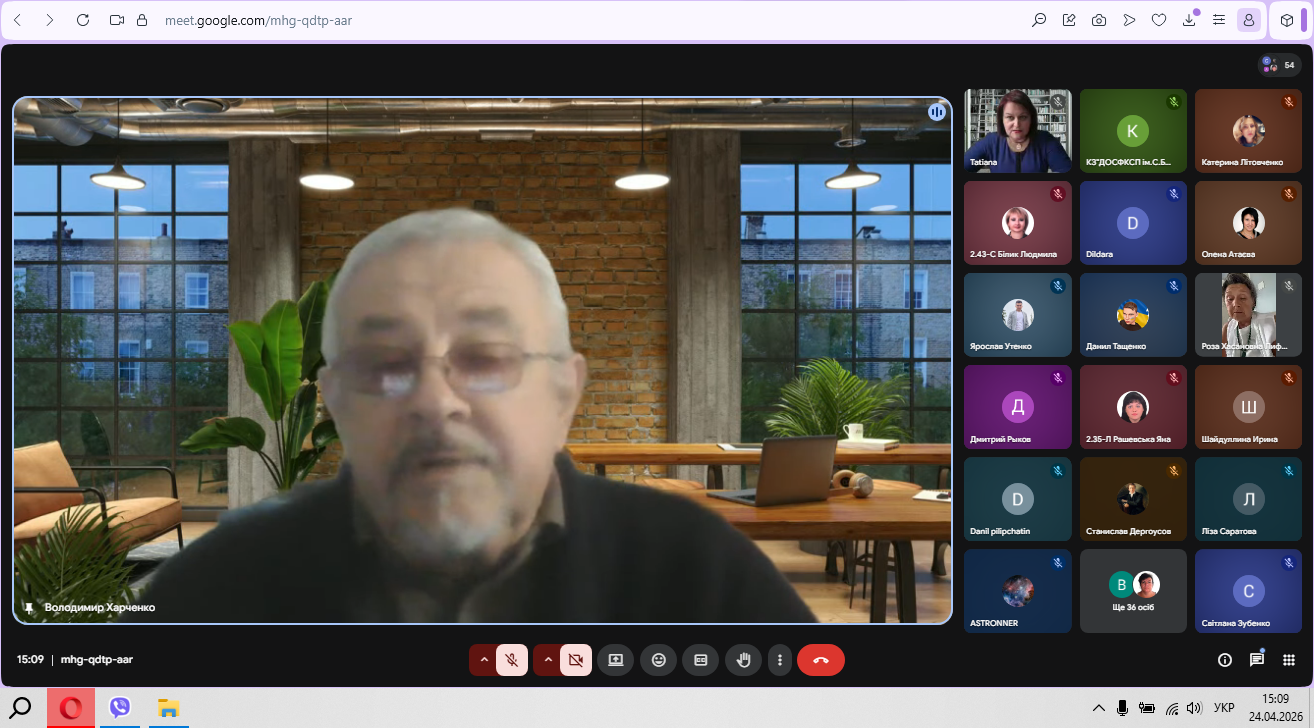Click the present screen icon
This screenshot has height=728, width=1314.
coord(615,660)
